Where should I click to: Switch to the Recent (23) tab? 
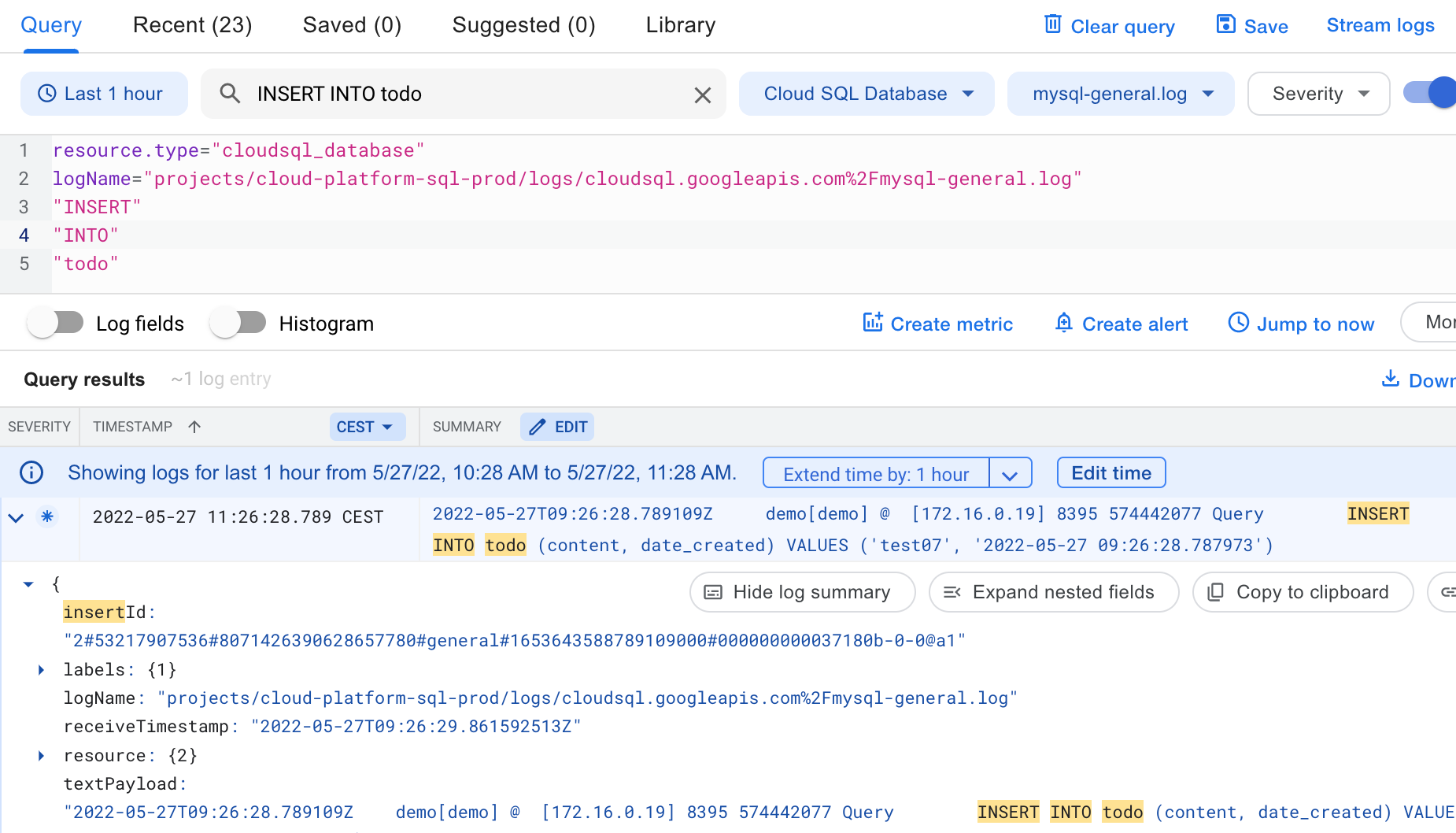[x=193, y=25]
